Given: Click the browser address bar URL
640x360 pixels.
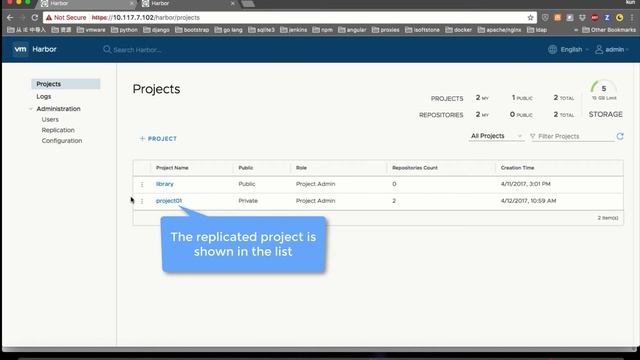Looking at the screenshot, I should pyautogui.click(x=146, y=18).
